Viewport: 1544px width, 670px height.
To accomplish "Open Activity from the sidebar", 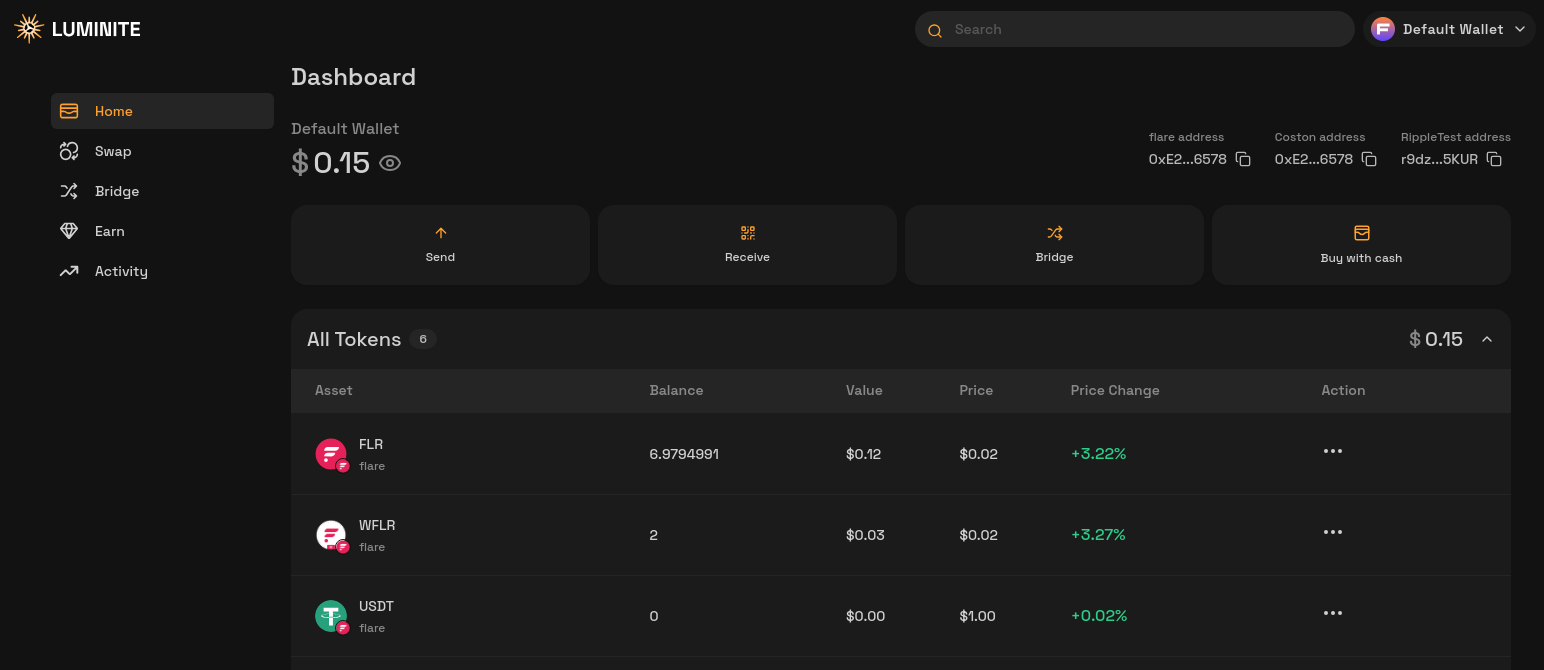I will click(120, 271).
